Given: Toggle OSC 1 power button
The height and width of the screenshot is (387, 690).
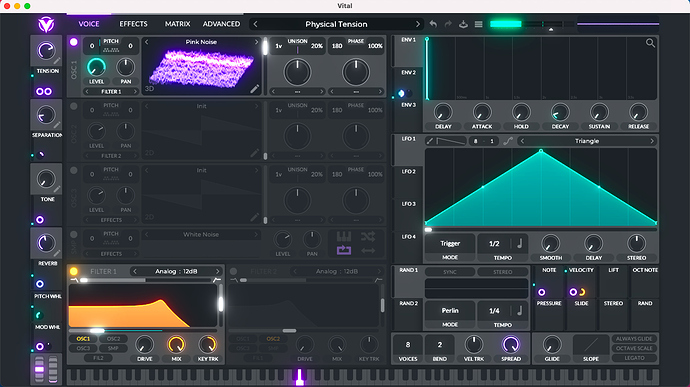Looking at the screenshot, I should point(73,42).
